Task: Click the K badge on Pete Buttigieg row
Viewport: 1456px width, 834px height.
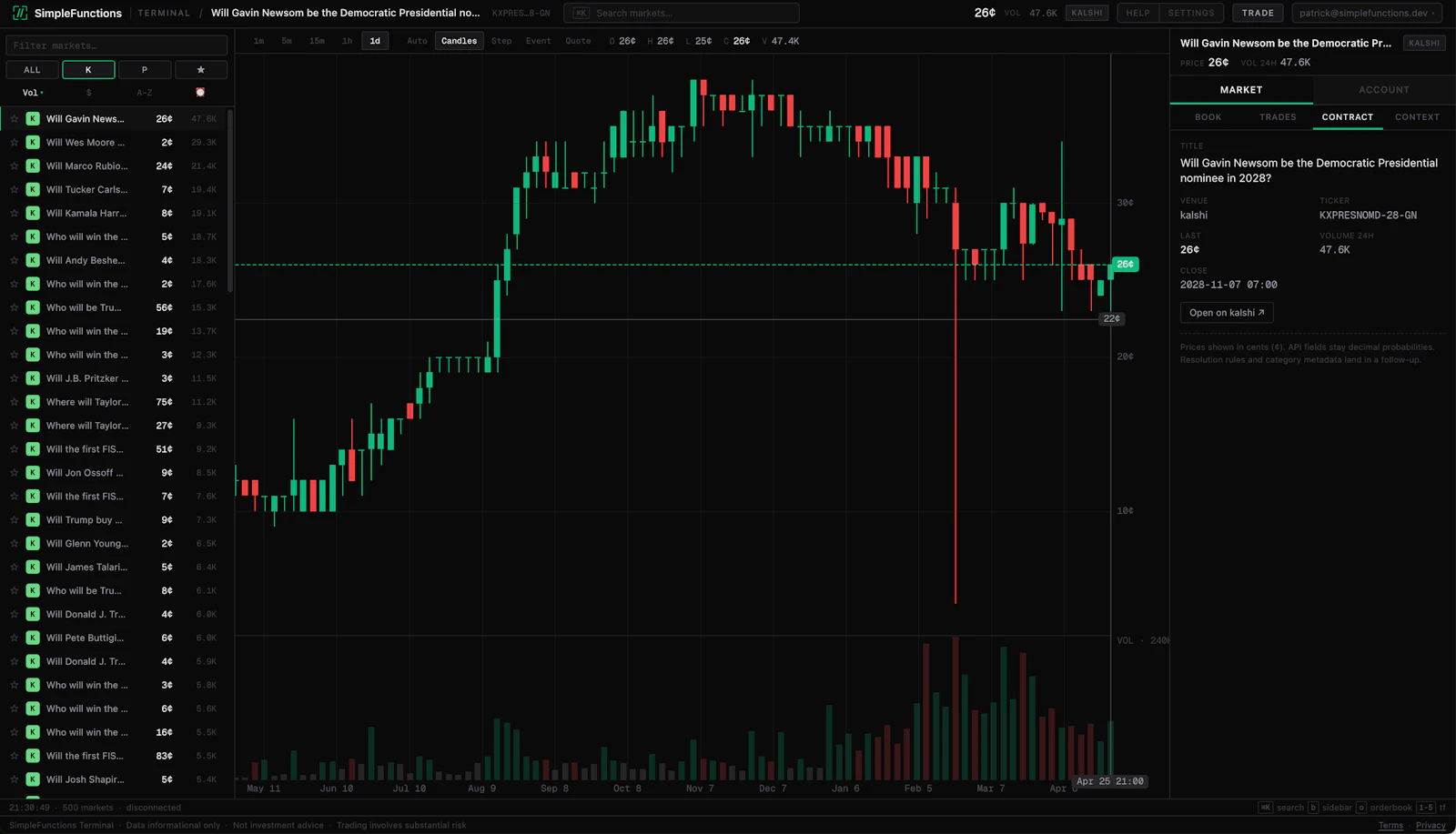Action: point(33,638)
